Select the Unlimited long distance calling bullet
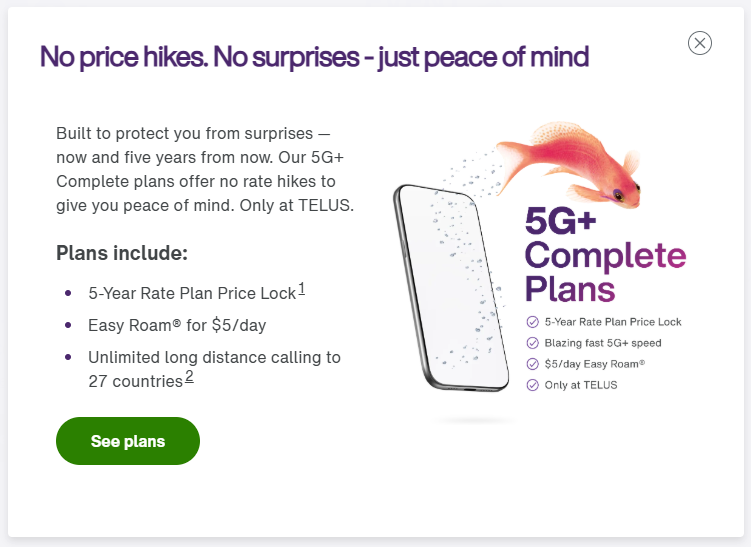This screenshot has height=547, width=751. click(214, 369)
